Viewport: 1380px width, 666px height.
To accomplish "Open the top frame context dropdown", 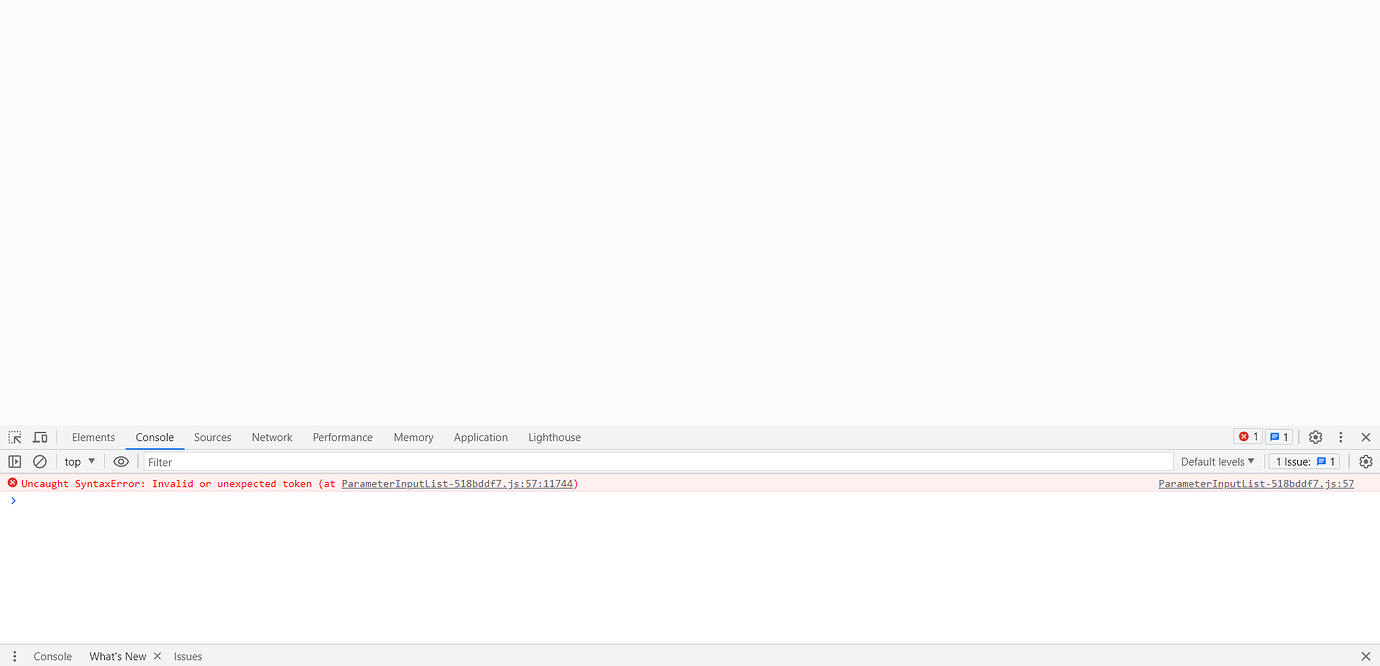I will (79, 461).
